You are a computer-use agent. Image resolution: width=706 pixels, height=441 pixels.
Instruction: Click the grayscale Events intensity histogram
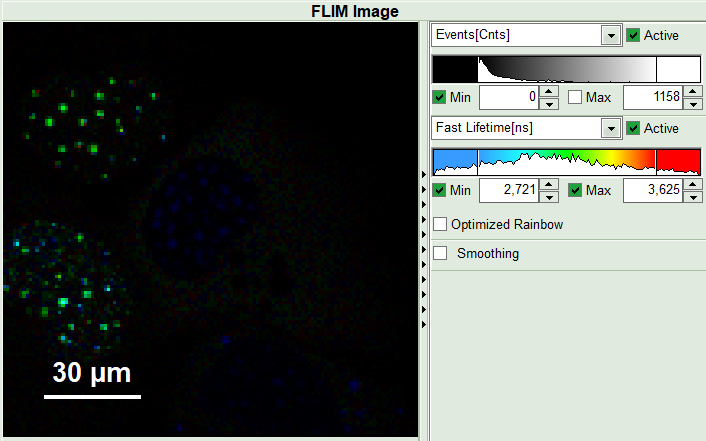click(566, 69)
